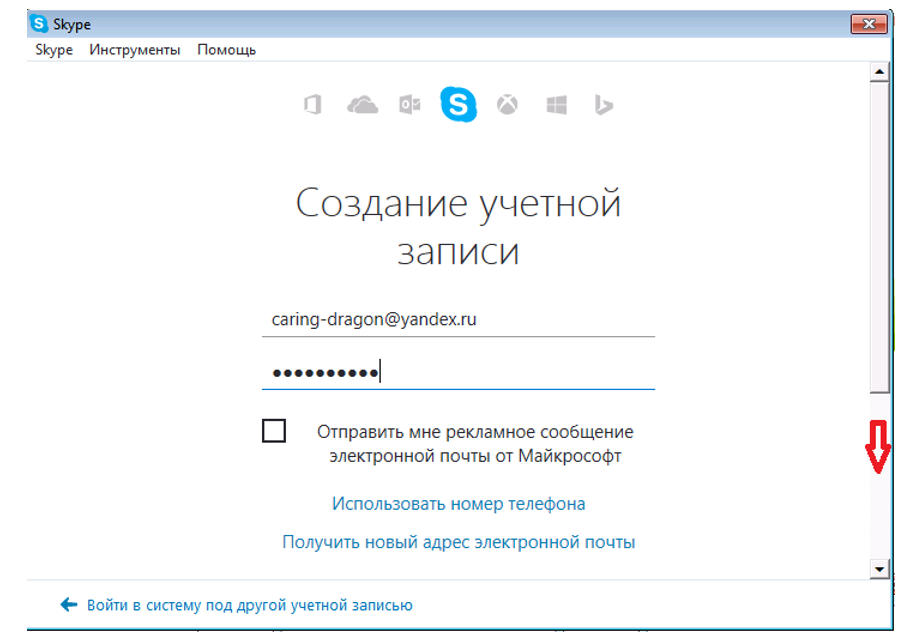
Task: Click the Xbox icon
Action: (x=507, y=105)
